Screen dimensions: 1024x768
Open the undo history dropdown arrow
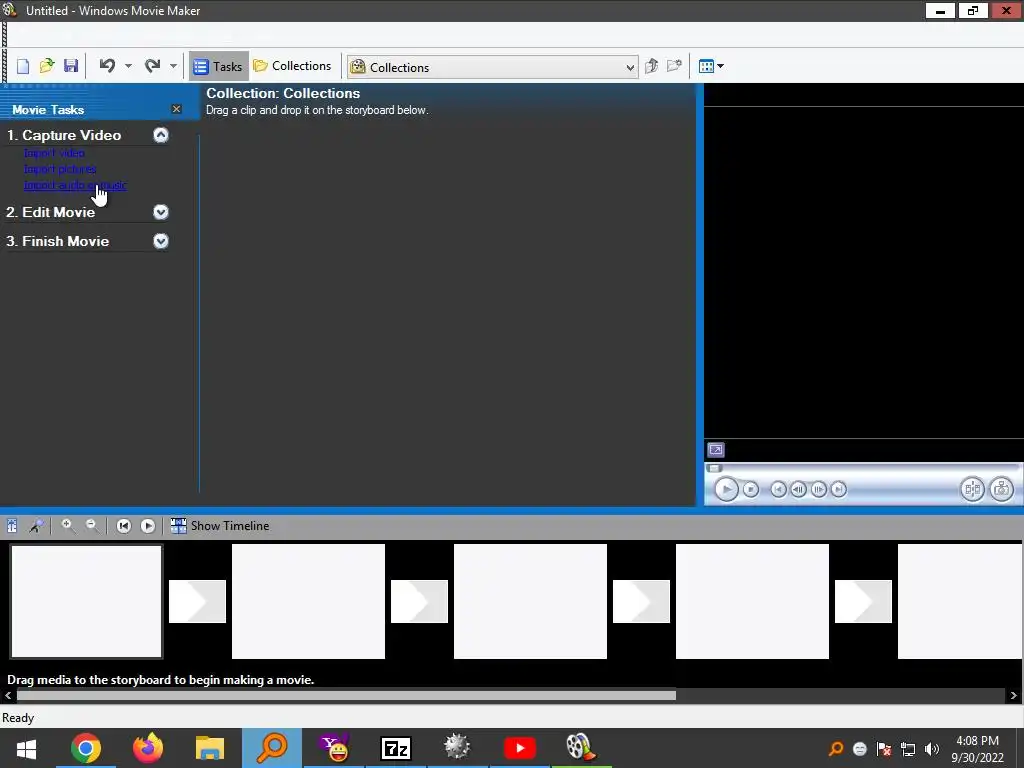pyautogui.click(x=128, y=66)
